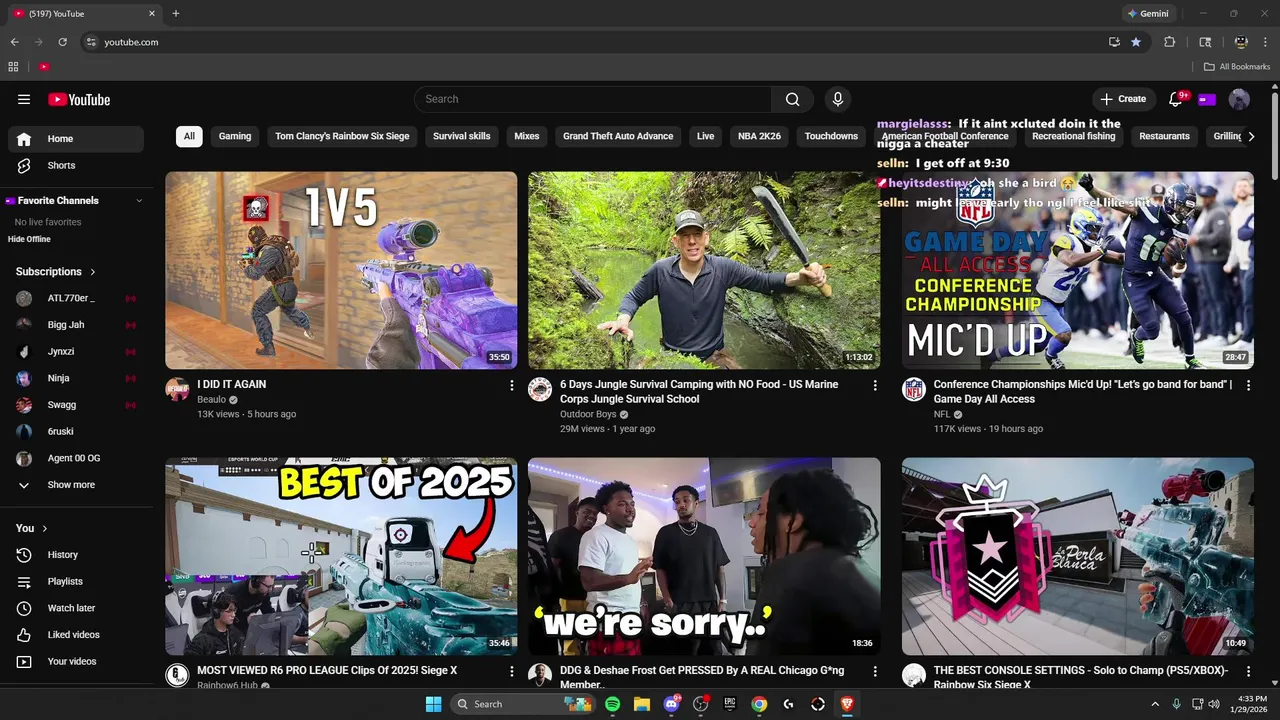Image resolution: width=1280 pixels, height=720 pixels.
Task: Show hidden system tray icons
Action: click(1155, 704)
